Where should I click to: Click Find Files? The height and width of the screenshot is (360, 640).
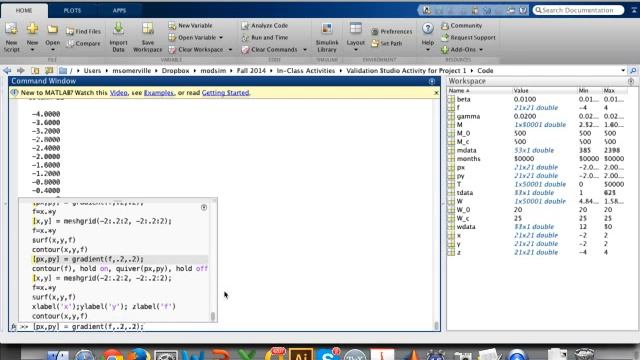[x=83, y=31]
